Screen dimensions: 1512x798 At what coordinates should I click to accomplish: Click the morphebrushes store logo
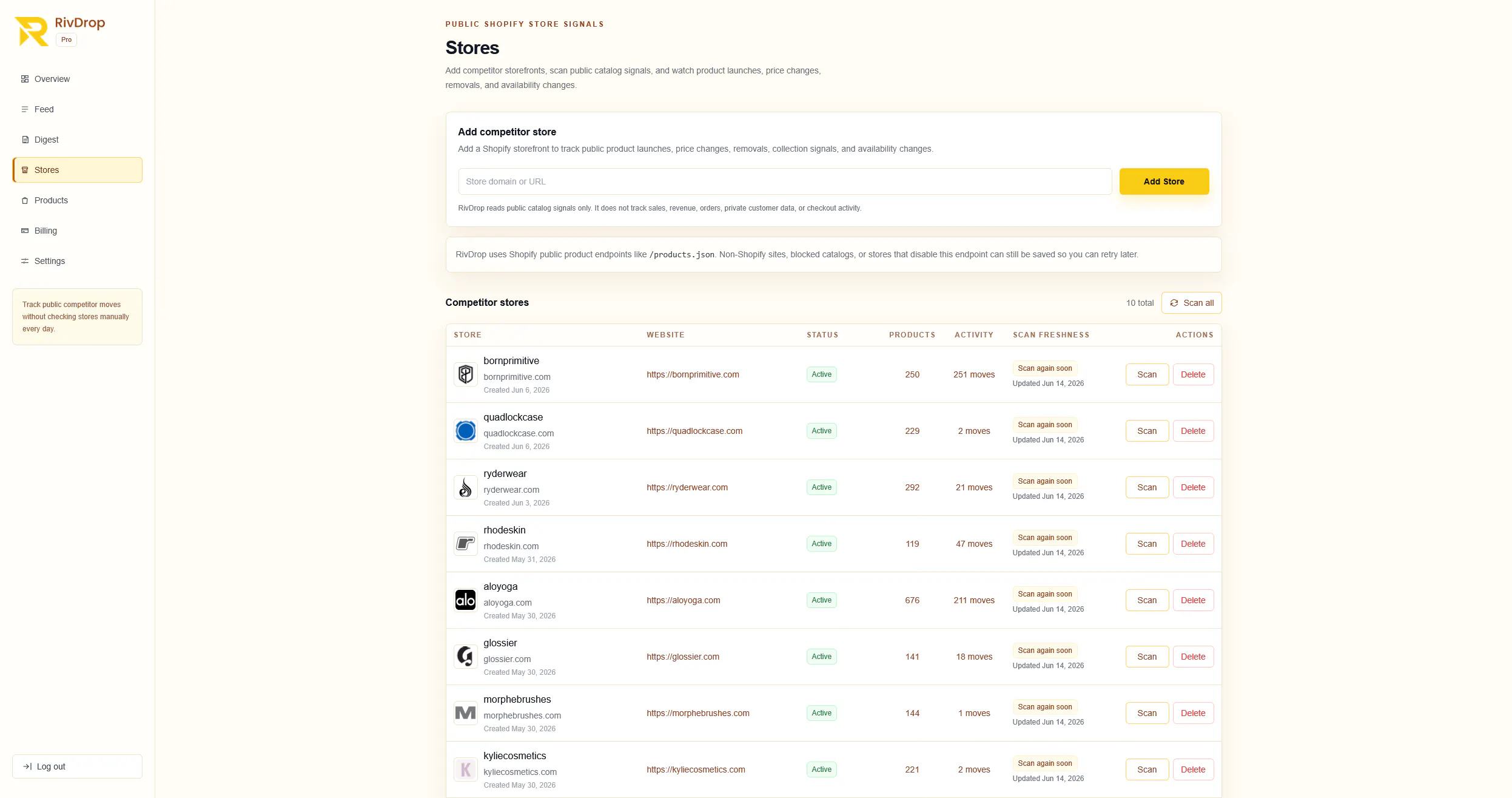pos(466,713)
